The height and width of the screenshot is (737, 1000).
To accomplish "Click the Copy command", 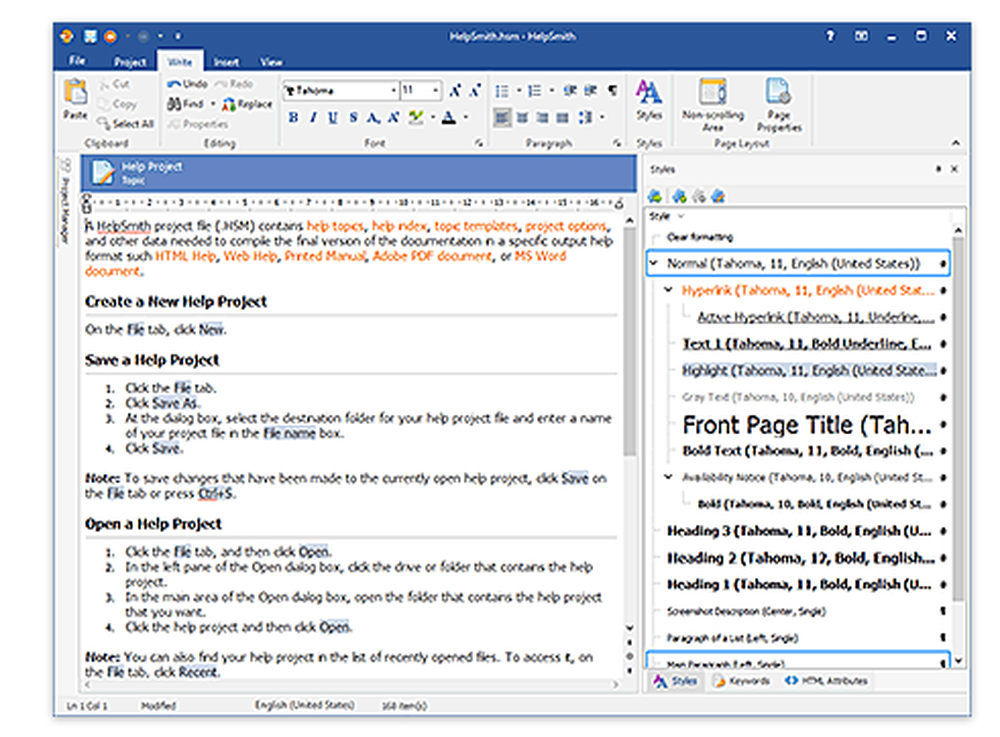I will [x=117, y=104].
